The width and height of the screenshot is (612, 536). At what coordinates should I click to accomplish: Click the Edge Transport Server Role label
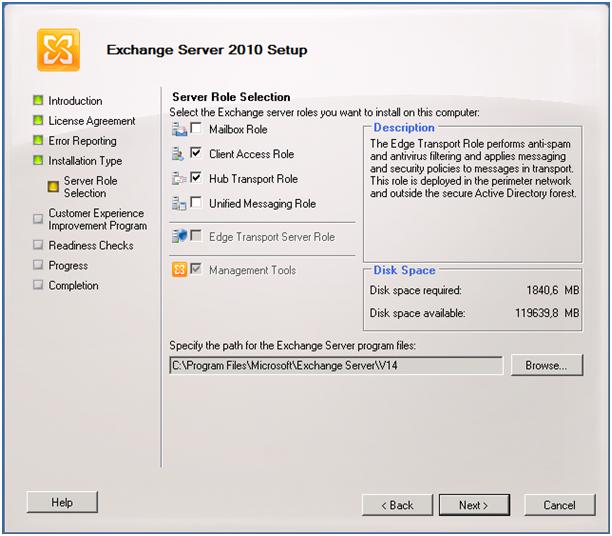point(272,237)
